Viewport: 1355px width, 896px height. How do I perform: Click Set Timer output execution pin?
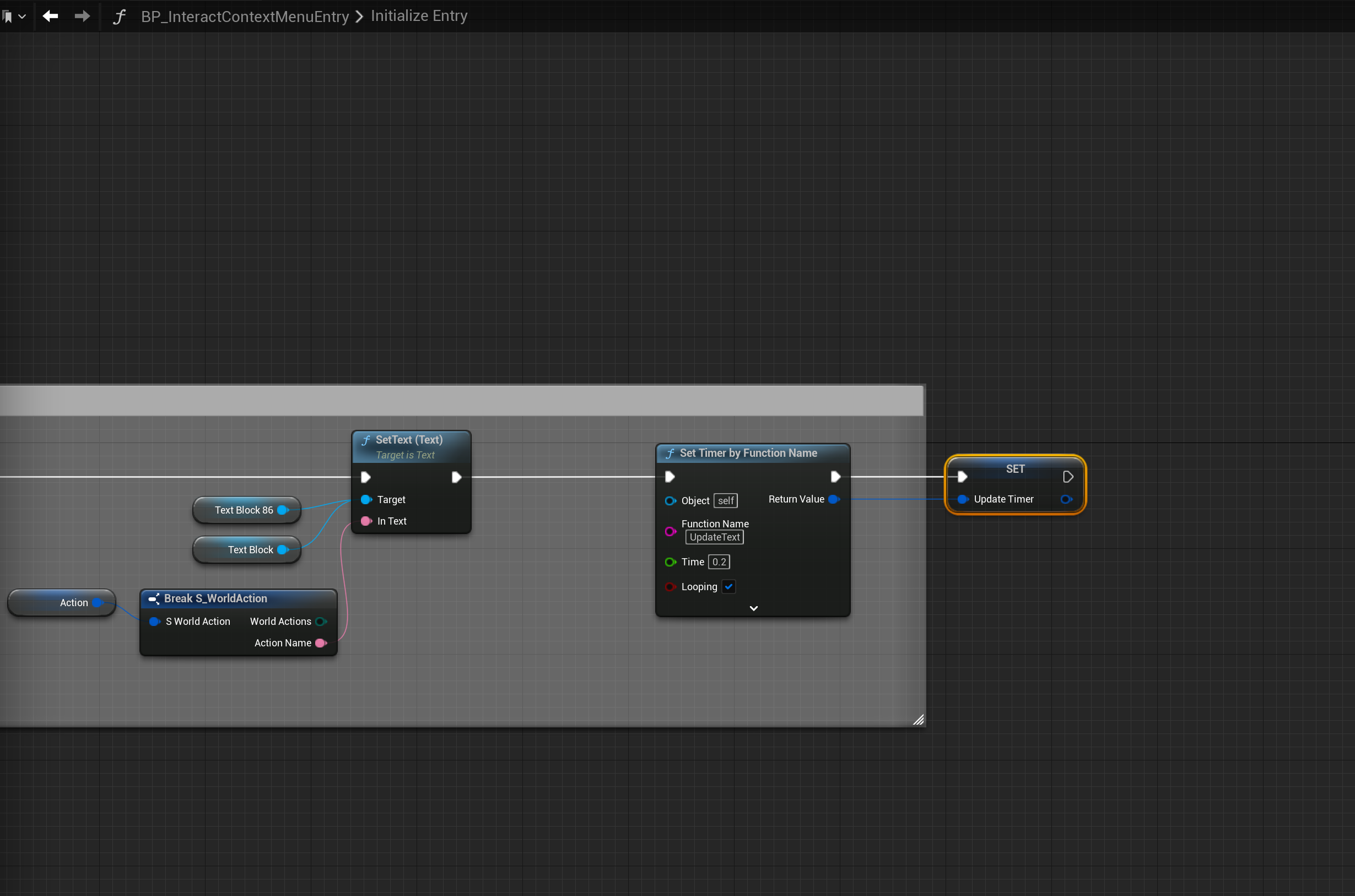[x=835, y=477]
